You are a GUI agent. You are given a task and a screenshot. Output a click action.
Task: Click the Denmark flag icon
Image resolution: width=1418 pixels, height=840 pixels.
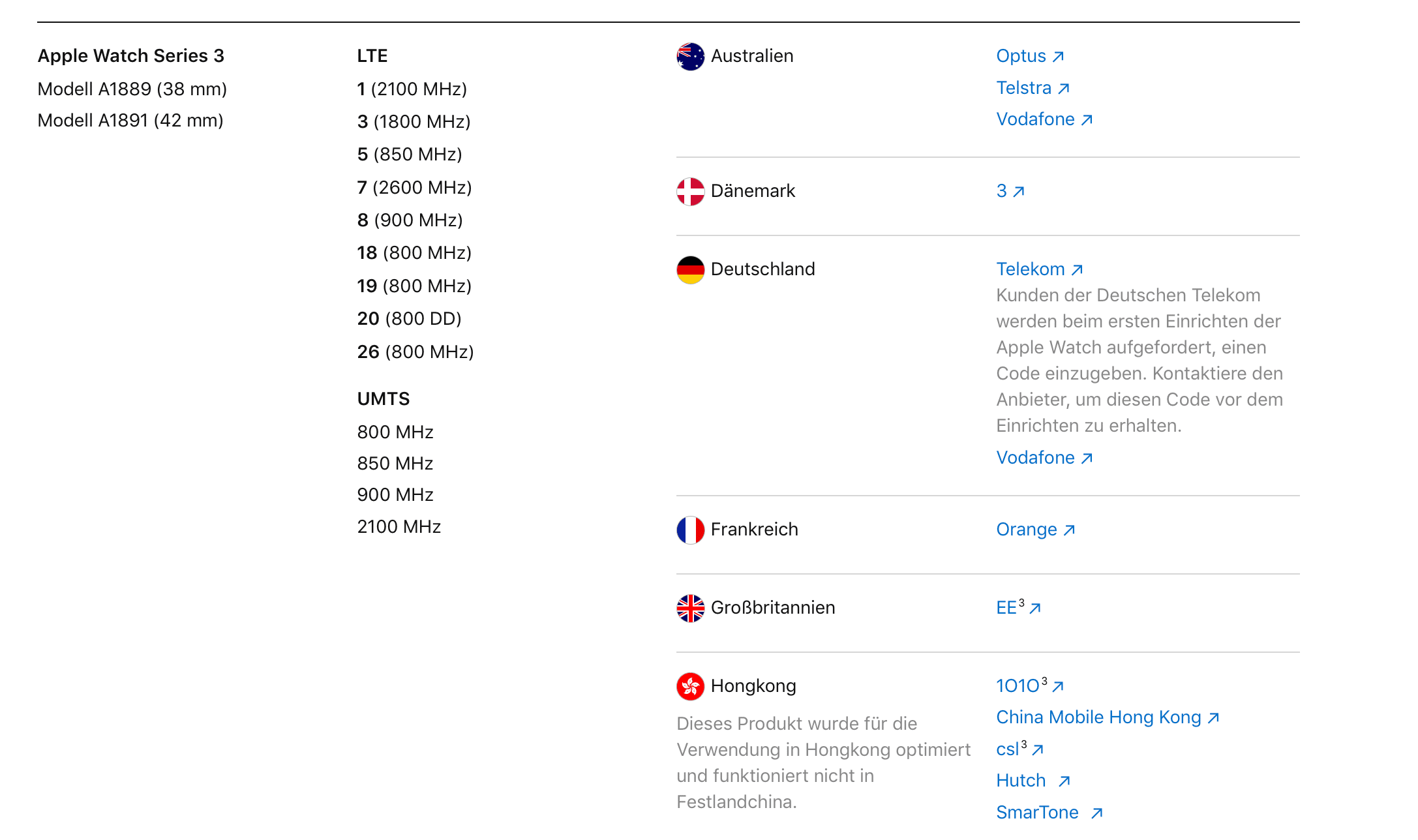point(690,191)
